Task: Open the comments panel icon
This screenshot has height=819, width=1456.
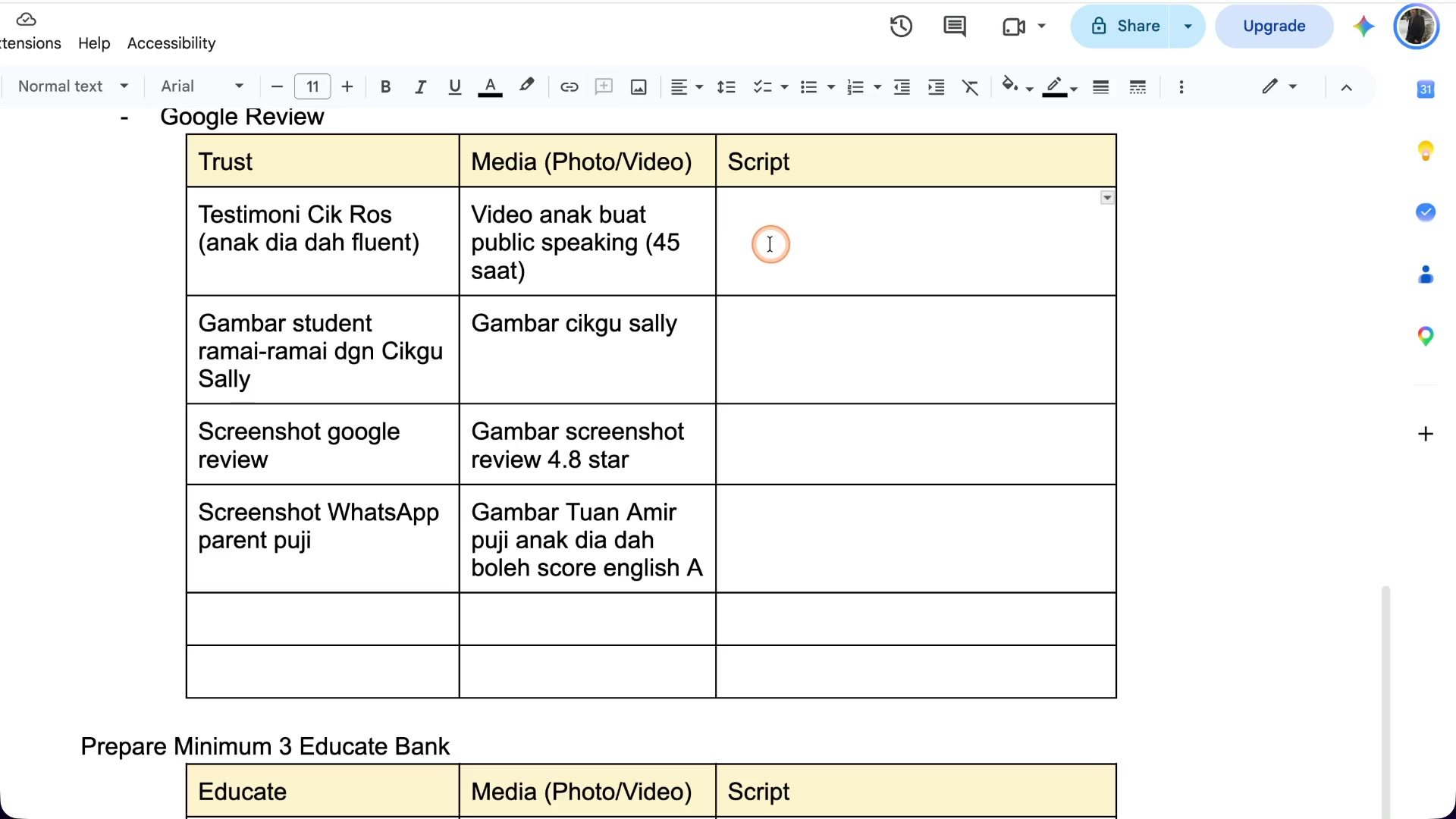Action: click(954, 27)
